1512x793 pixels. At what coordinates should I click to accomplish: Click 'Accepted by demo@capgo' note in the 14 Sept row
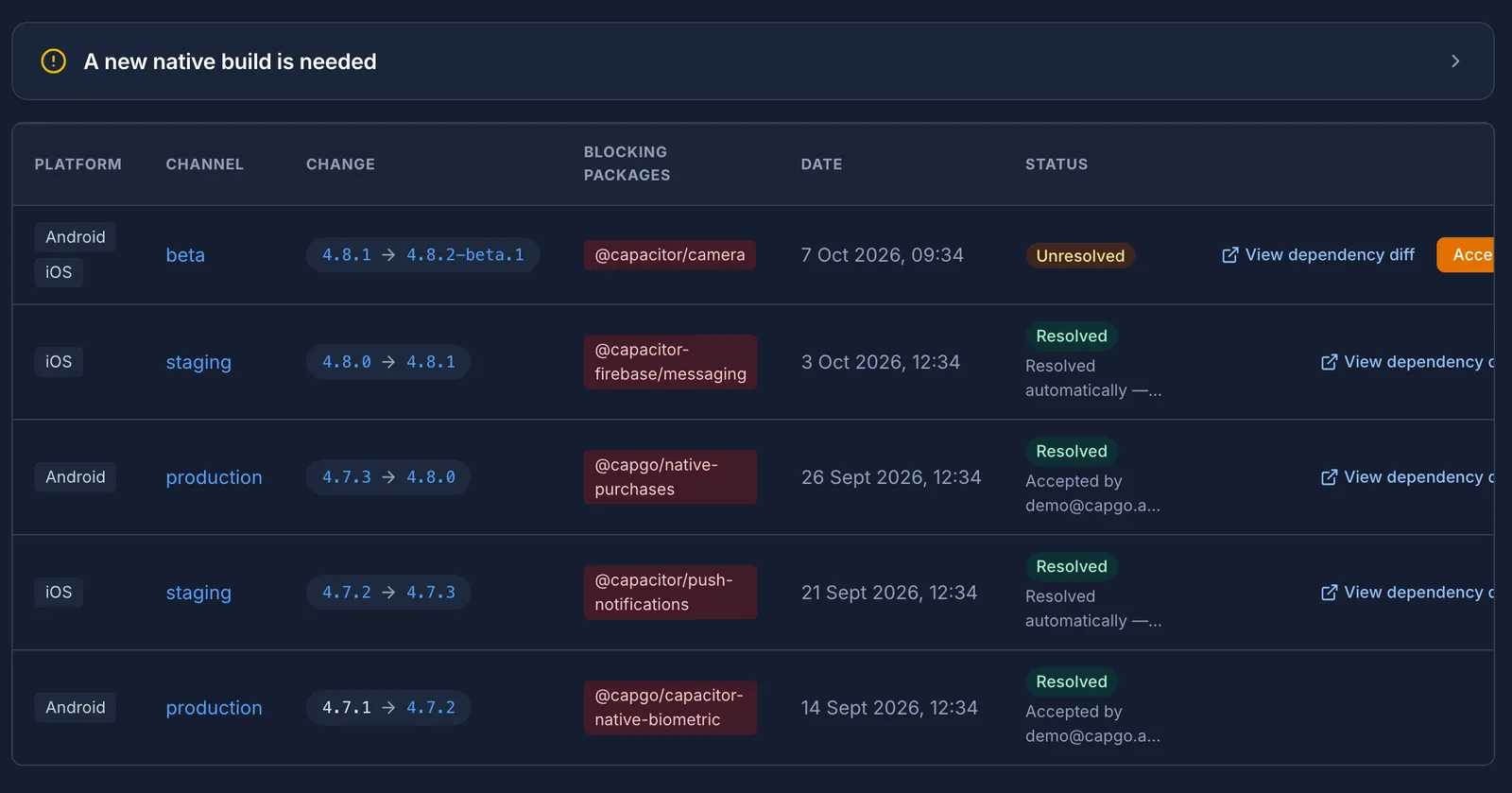[x=1093, y=724]
